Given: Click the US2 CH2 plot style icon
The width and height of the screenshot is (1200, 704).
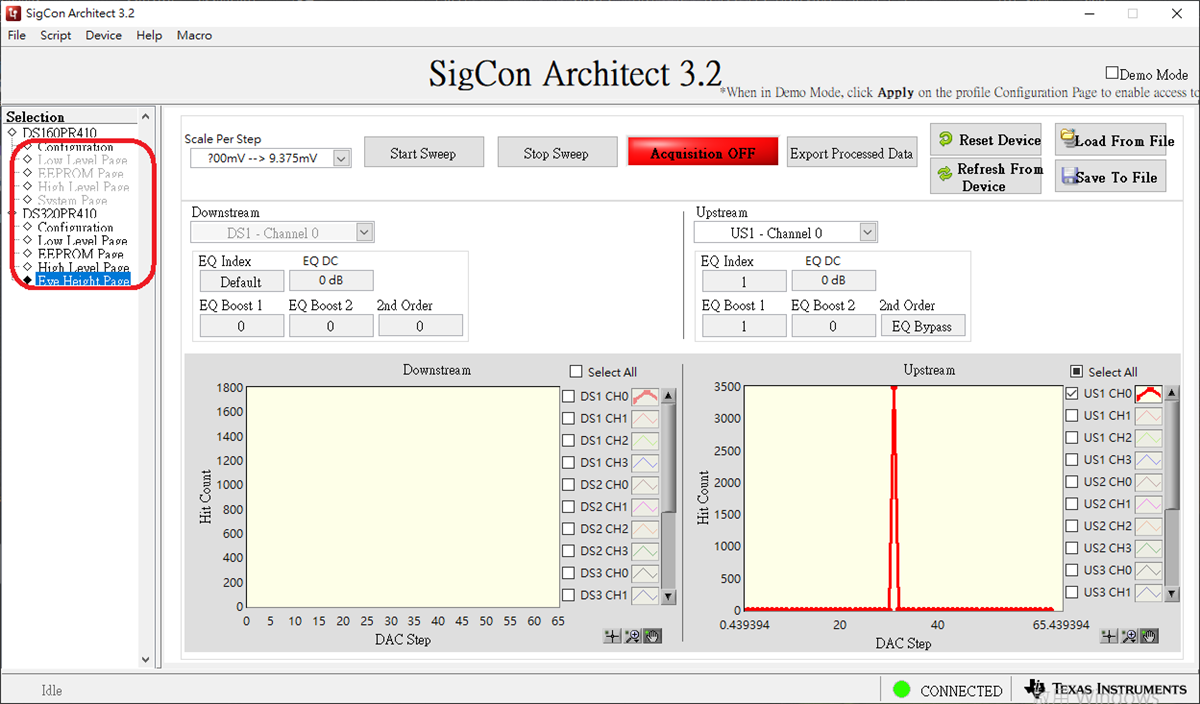Looking at the screenshot, I should [x=1149, y=526].
